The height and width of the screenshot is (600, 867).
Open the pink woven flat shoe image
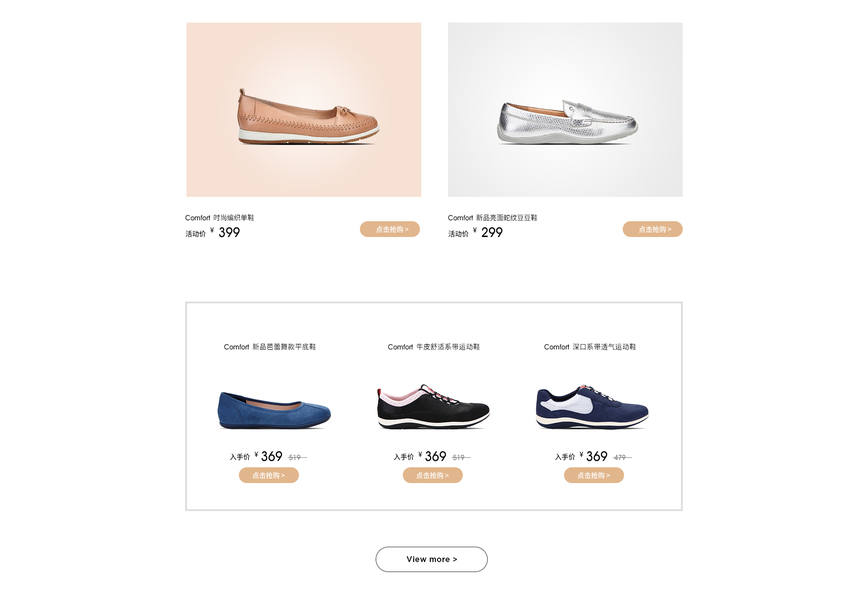tap(304, 109)
